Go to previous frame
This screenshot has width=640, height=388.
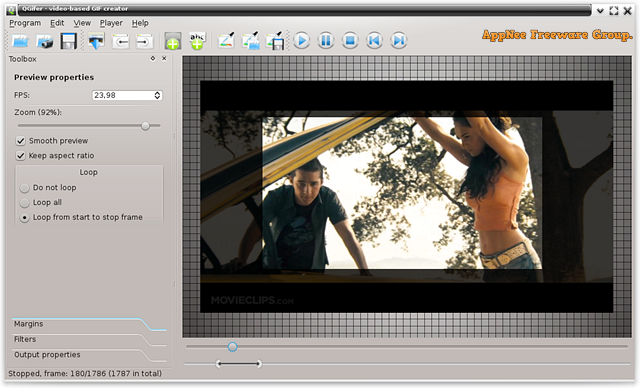point(374,40)
